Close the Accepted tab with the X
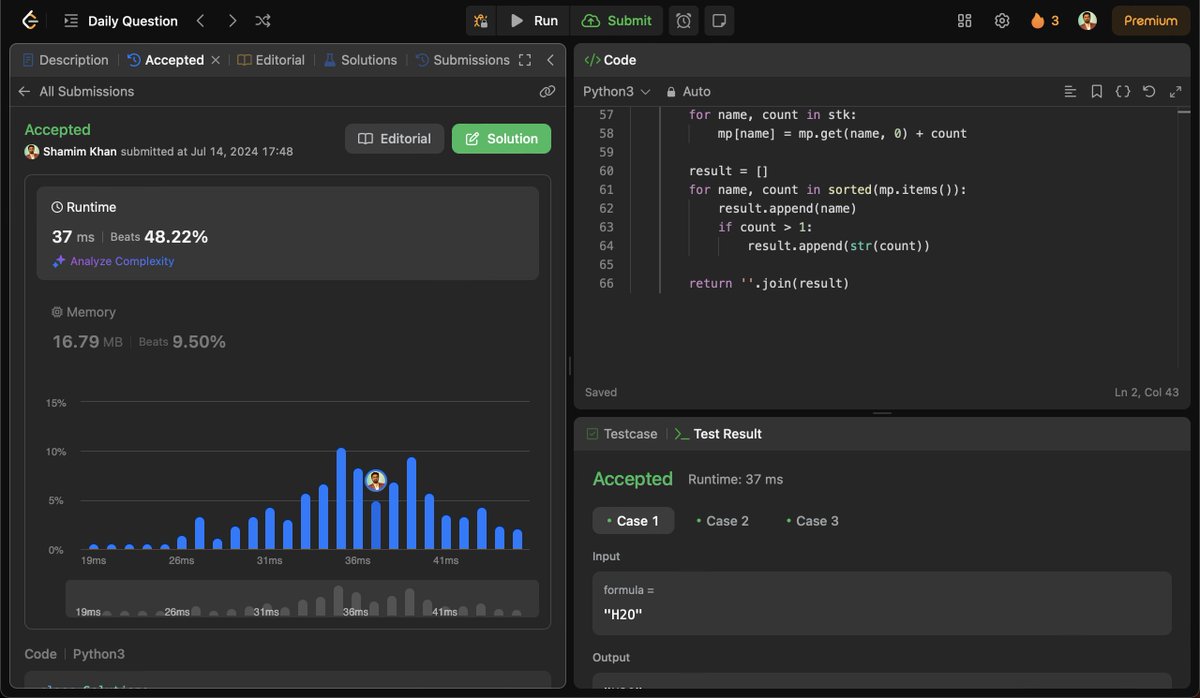1200x698 pixels. tap(215, 60)
